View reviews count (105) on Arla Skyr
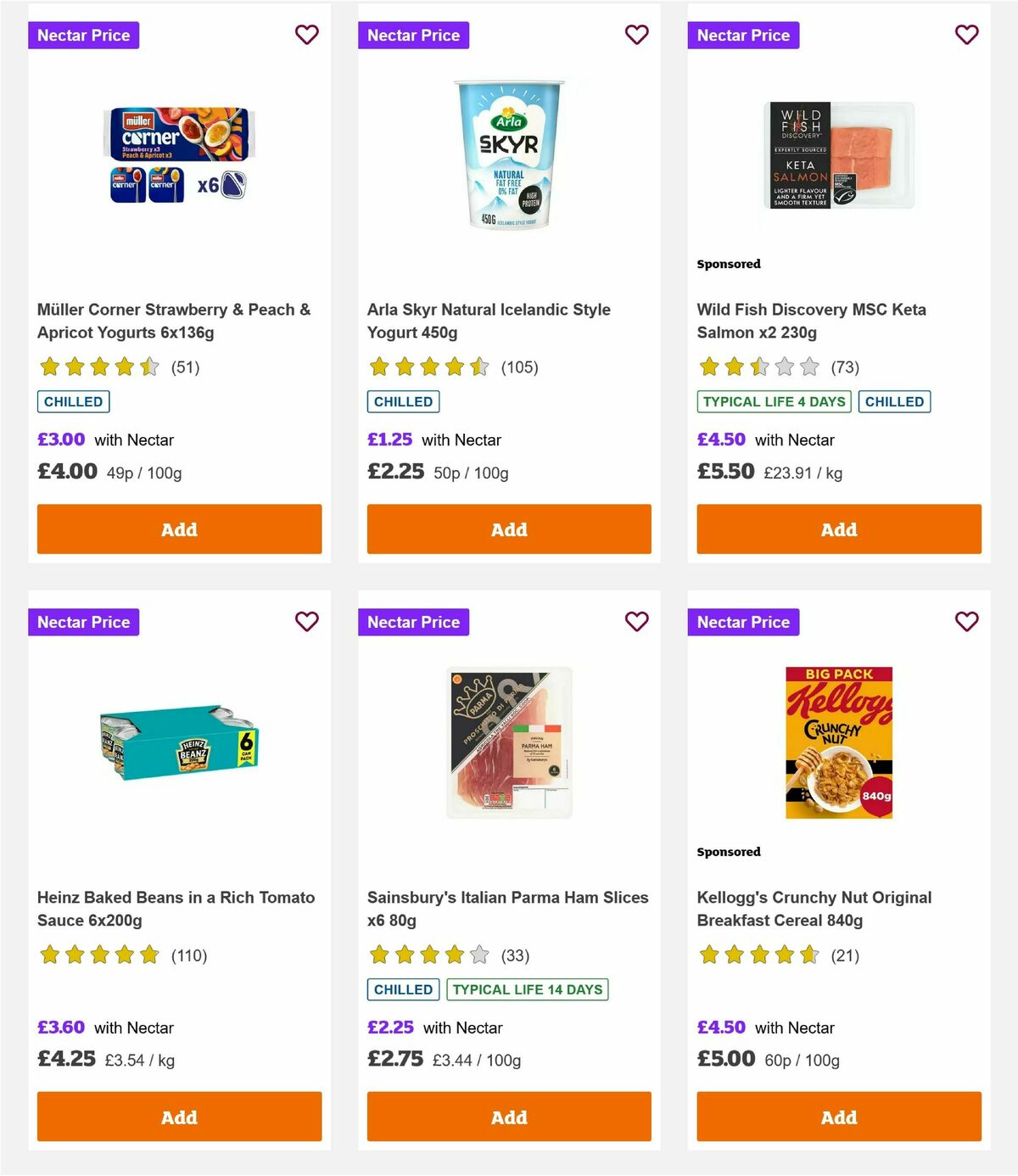The image size is (1018, 1176). pos(520,367)
